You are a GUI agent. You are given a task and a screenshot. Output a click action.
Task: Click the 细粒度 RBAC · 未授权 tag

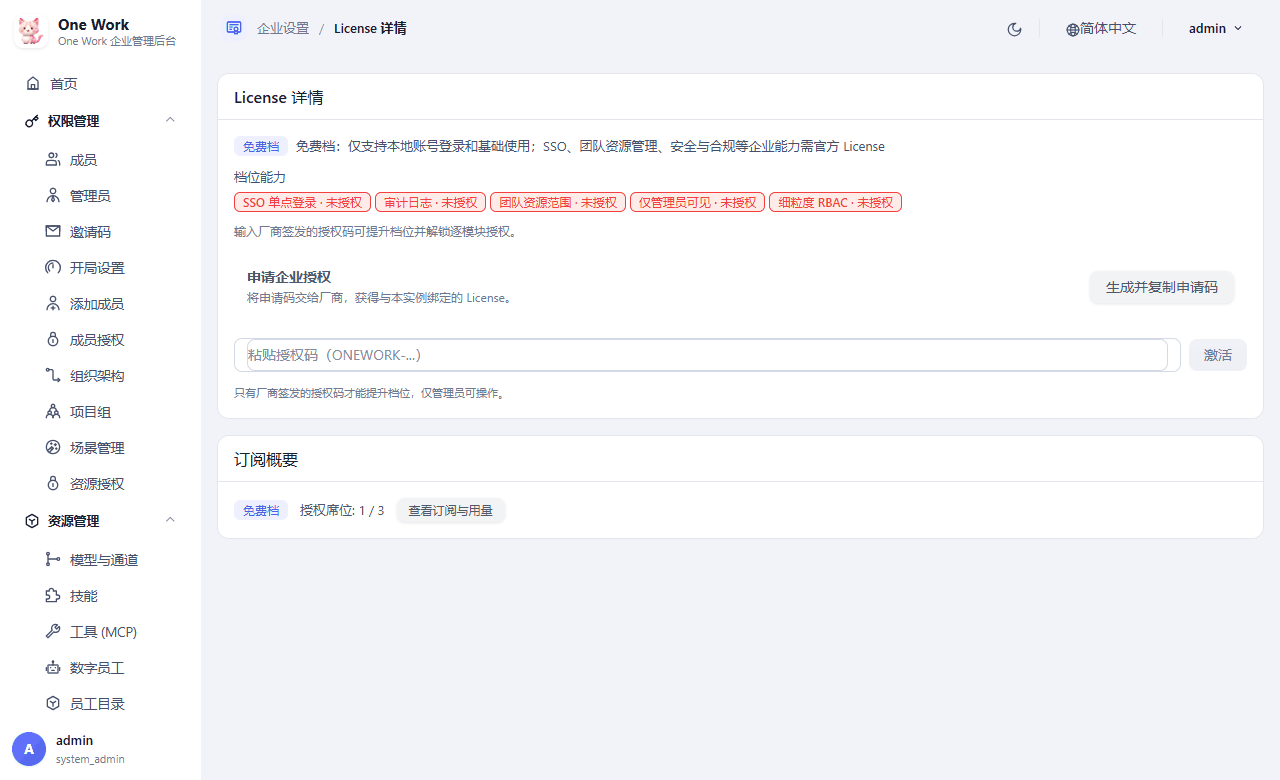pyautogui.click(x=835, y=202)
